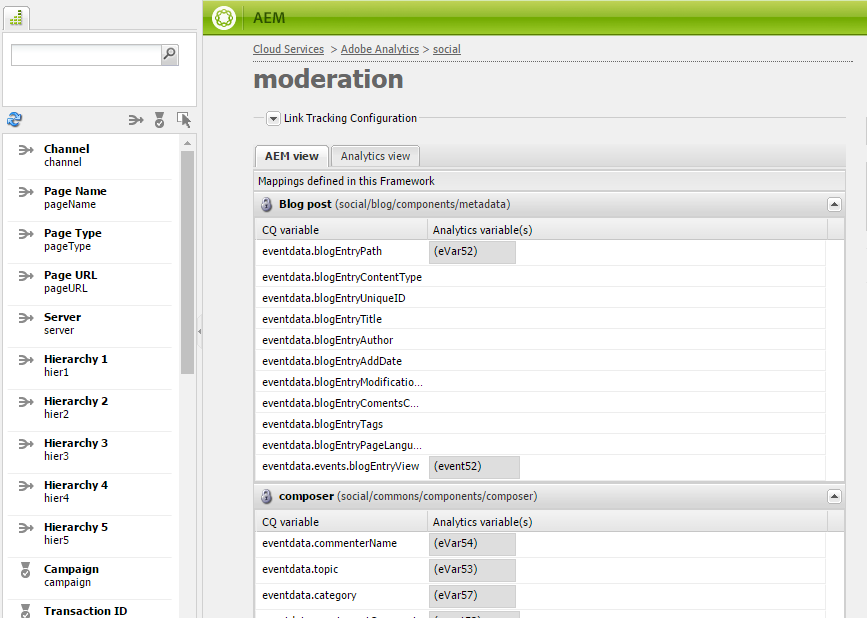Viewport: 867px width, 618px height.
Task: Select the Hierarchy 3 variable label
Action: pyautogui.click(x=76, y=443)
